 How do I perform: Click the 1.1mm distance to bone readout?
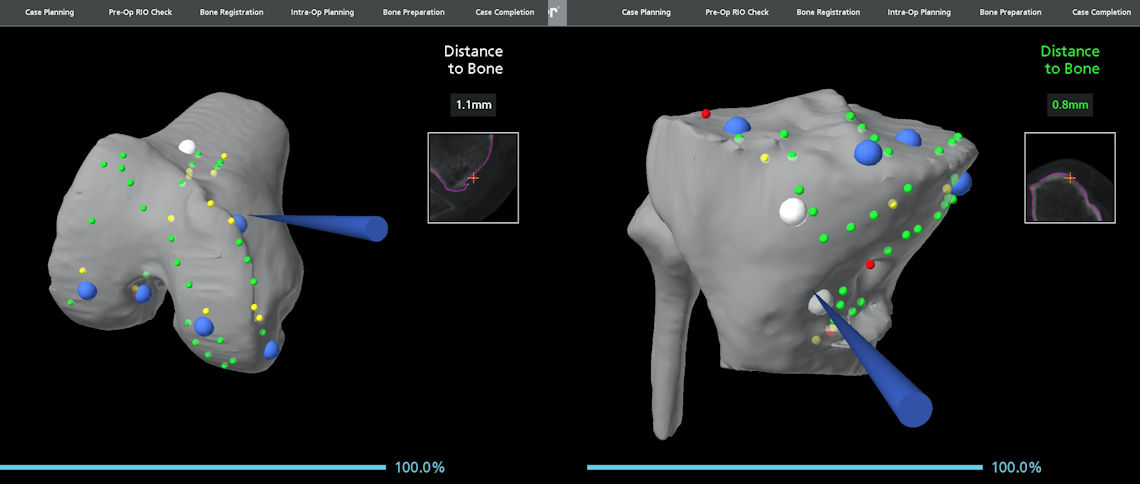(x=474, y=104)
